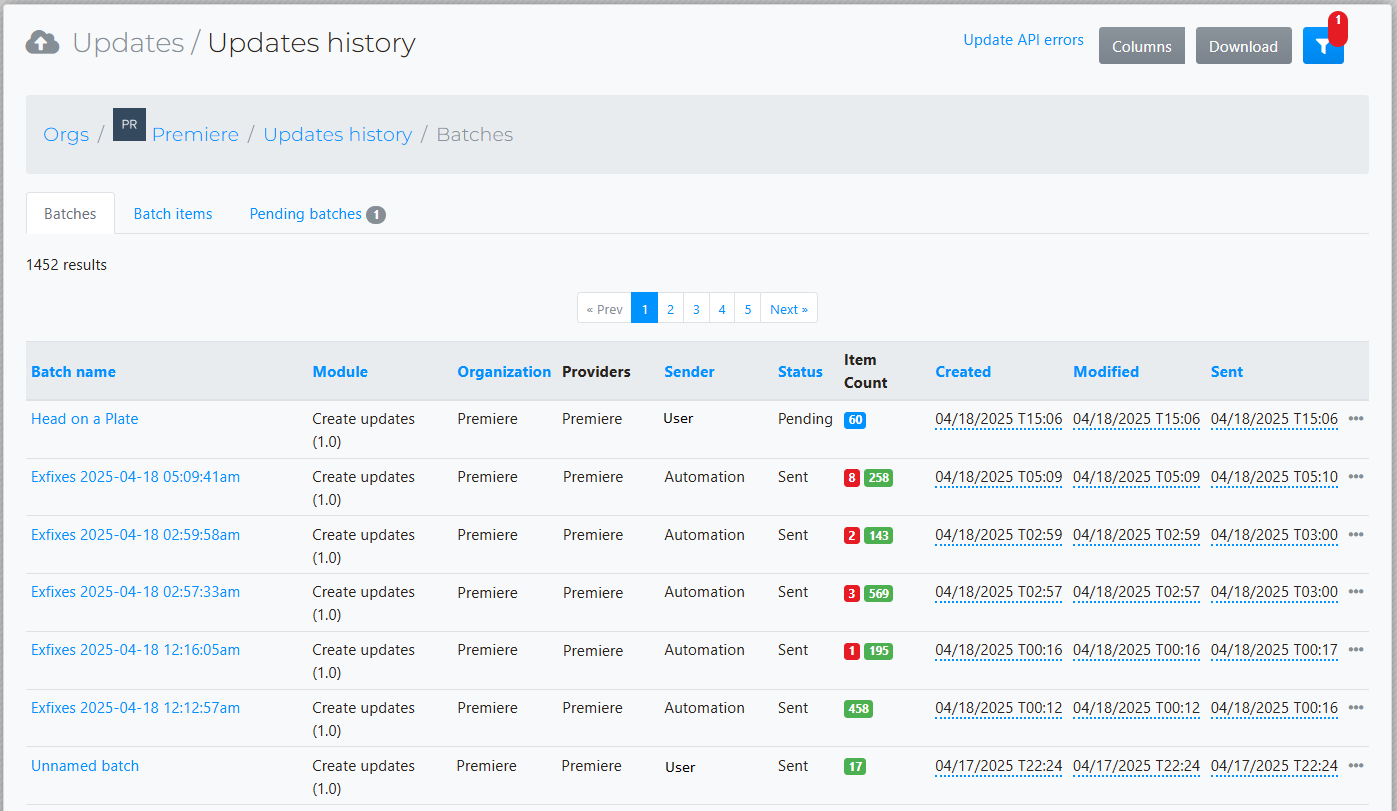Click the blue 60 item count badge
1397x811 pixels.
[x=855, y=420]
